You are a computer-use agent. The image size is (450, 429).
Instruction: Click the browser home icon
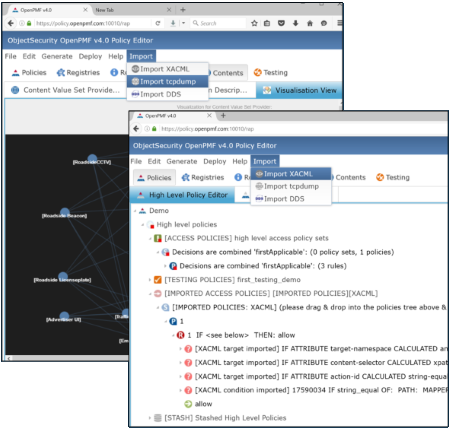click(x=310, y=23)
